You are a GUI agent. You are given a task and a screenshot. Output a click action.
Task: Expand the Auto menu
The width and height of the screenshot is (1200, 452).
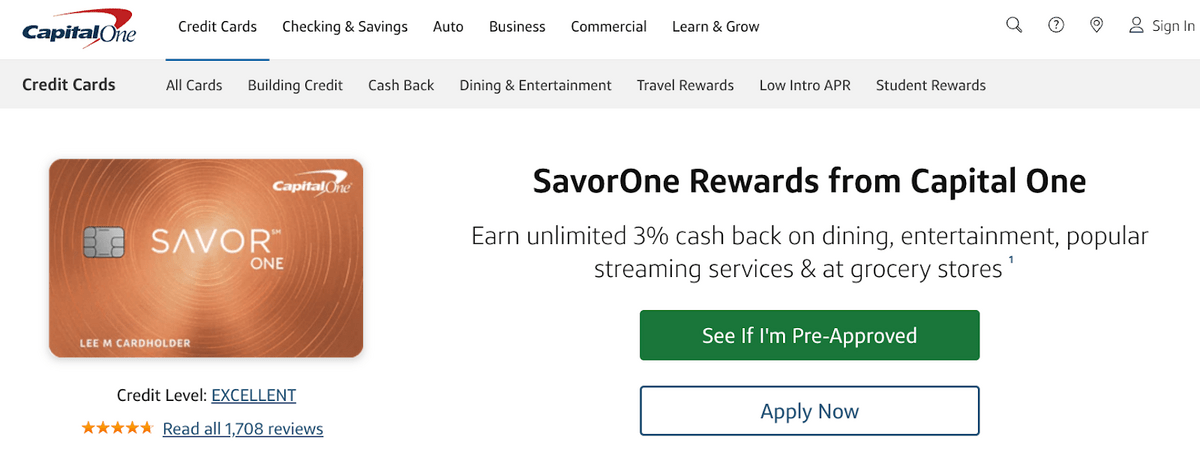(448, 27)
